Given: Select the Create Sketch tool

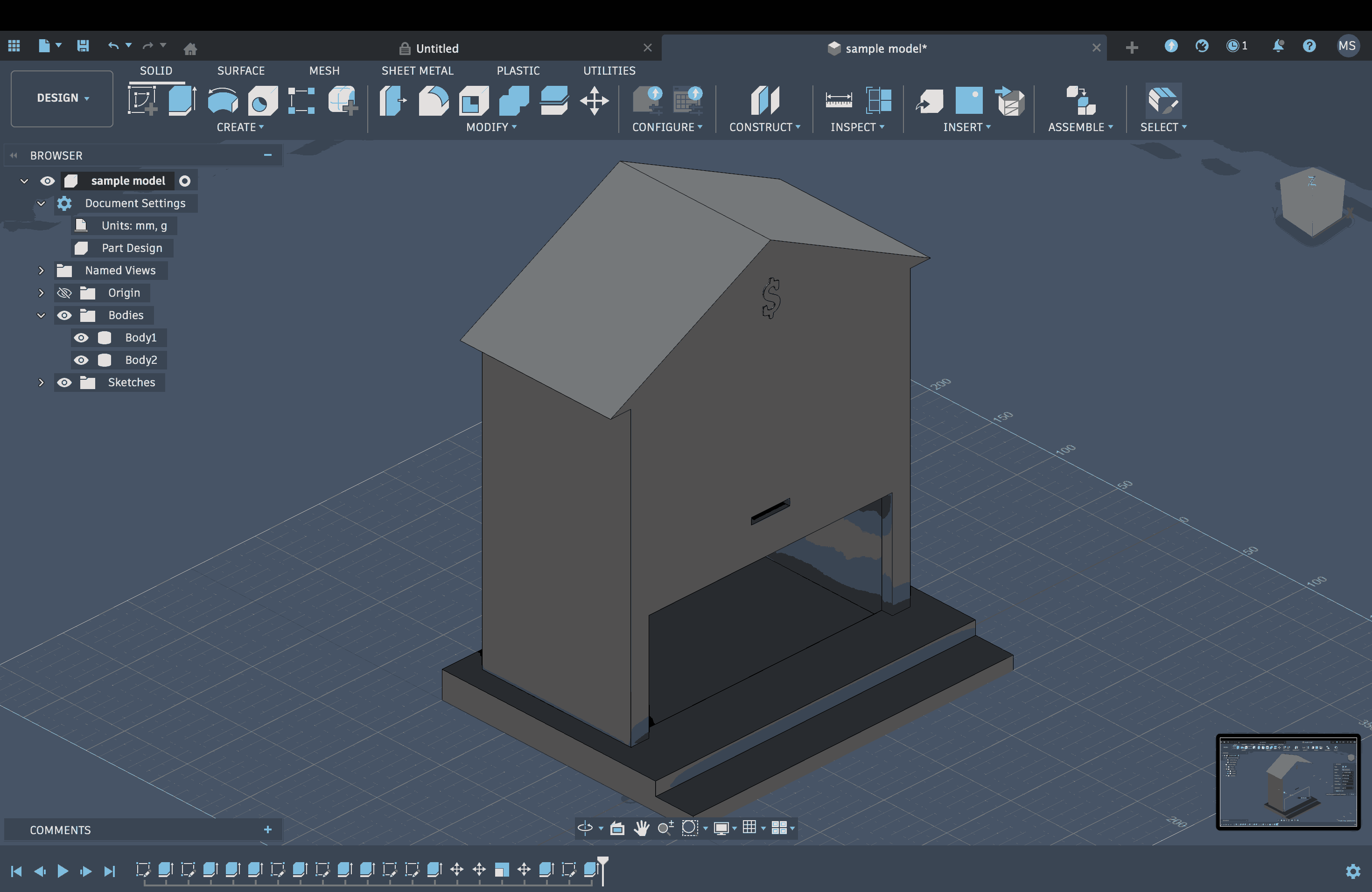Looking at the screenshot, I should [x=142, y=101].
